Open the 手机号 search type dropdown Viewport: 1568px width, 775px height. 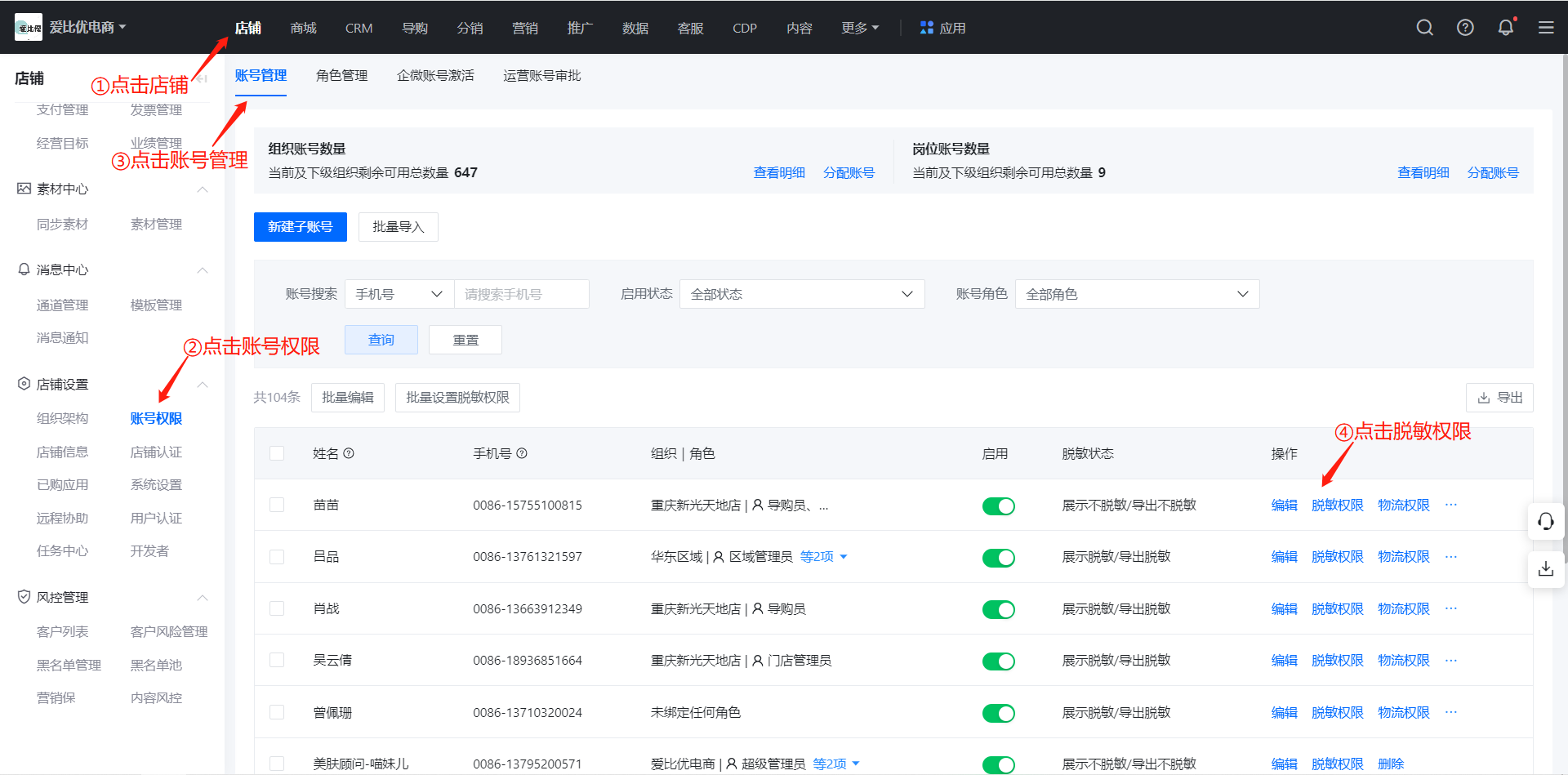[399, 294]
